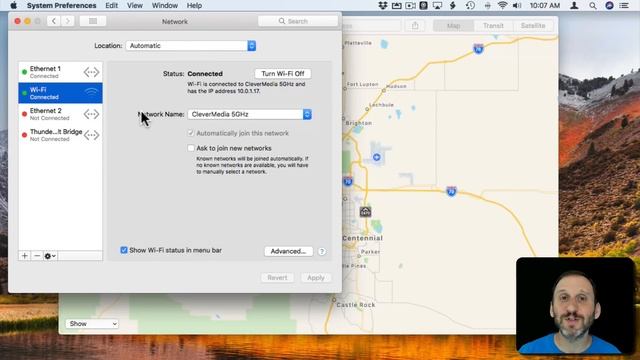The image size is (640, 360).
Task: Open the Time Machine menu bar icon
Action: click(470, 5)
